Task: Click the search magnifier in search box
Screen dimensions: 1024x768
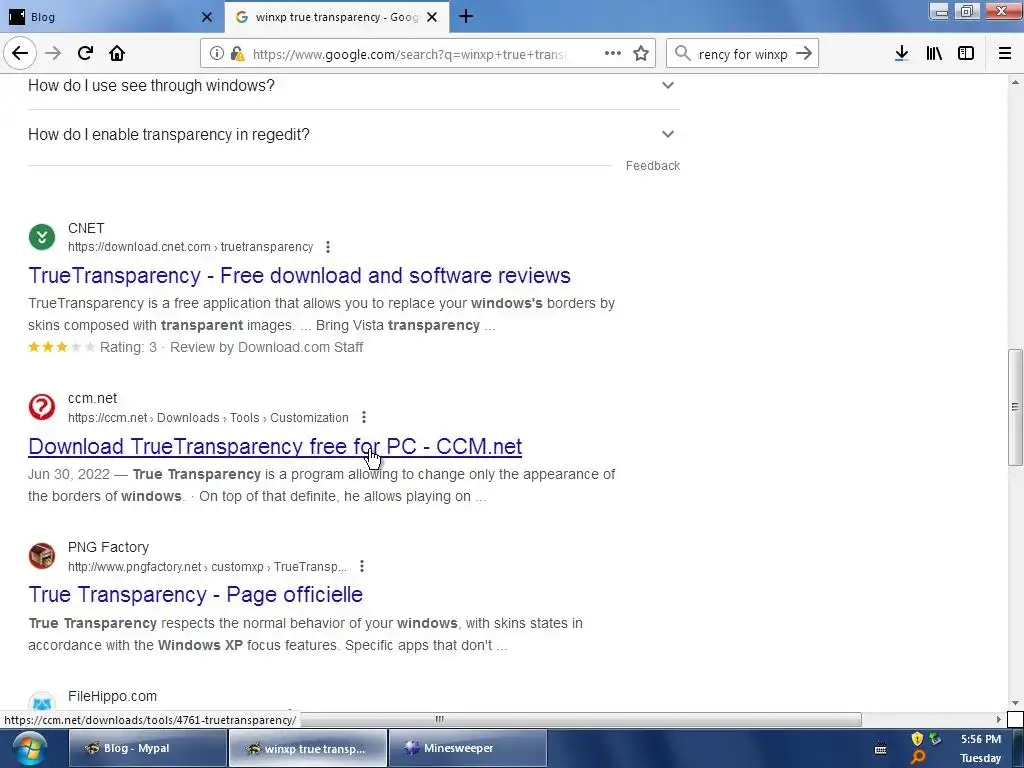Action: coord(682,54)
